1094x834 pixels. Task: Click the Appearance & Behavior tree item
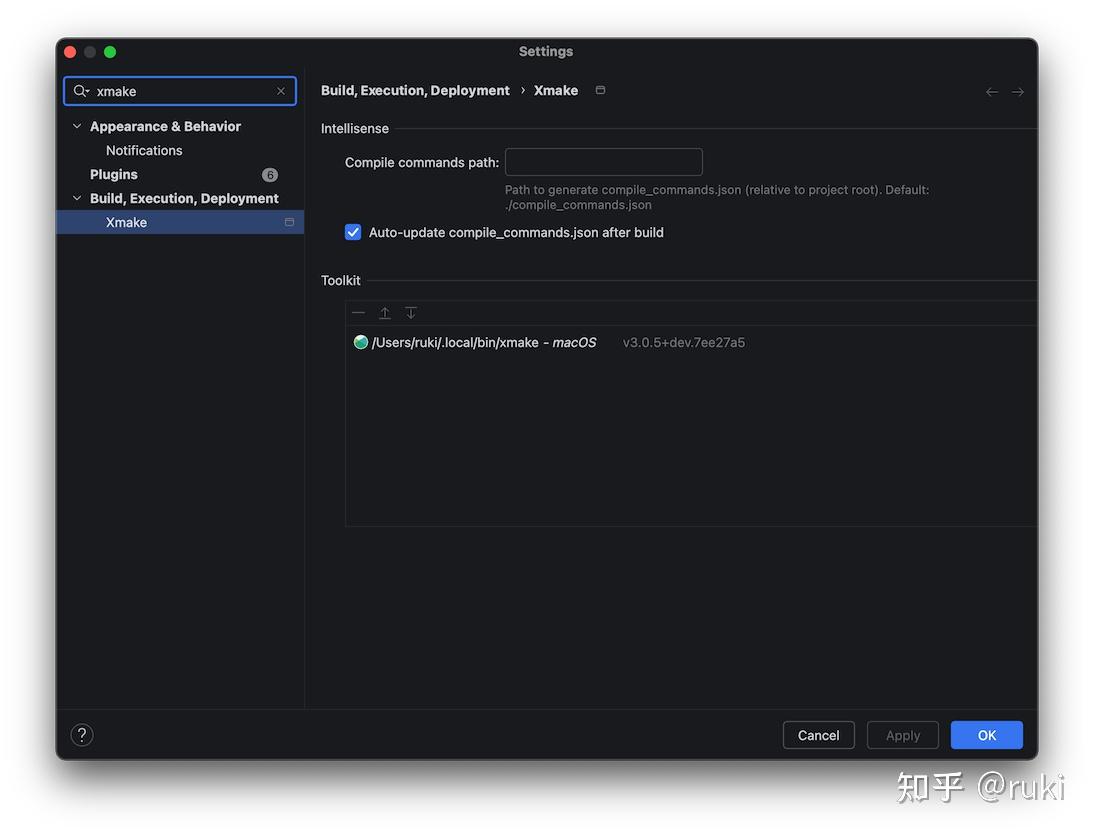click(165, 126)
